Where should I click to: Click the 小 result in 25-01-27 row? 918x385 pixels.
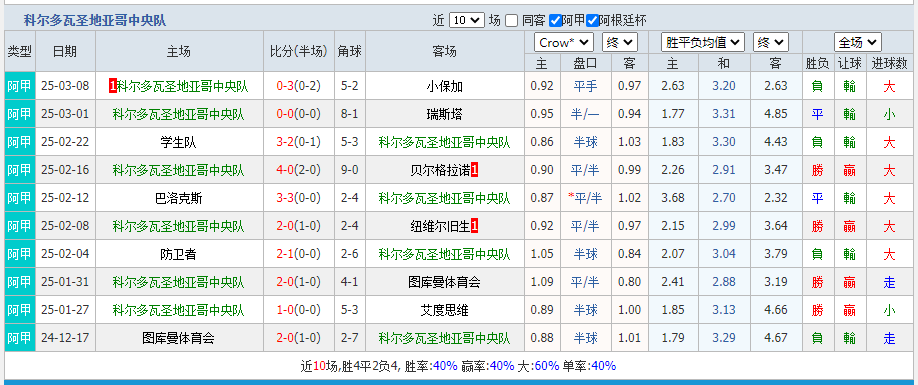click(889, 310)
